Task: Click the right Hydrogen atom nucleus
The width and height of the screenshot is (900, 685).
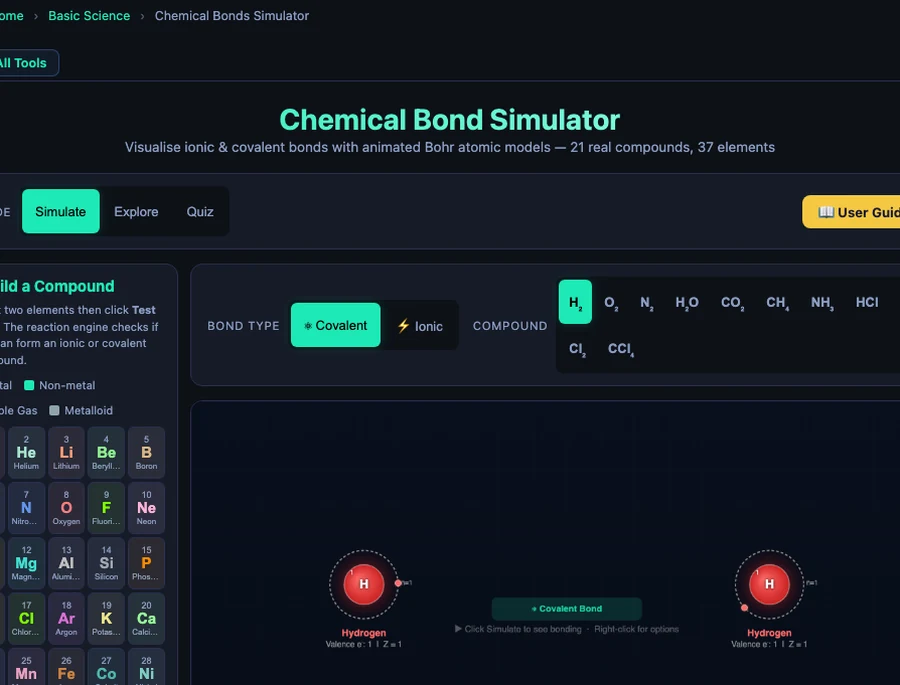Action: (769, 584)
